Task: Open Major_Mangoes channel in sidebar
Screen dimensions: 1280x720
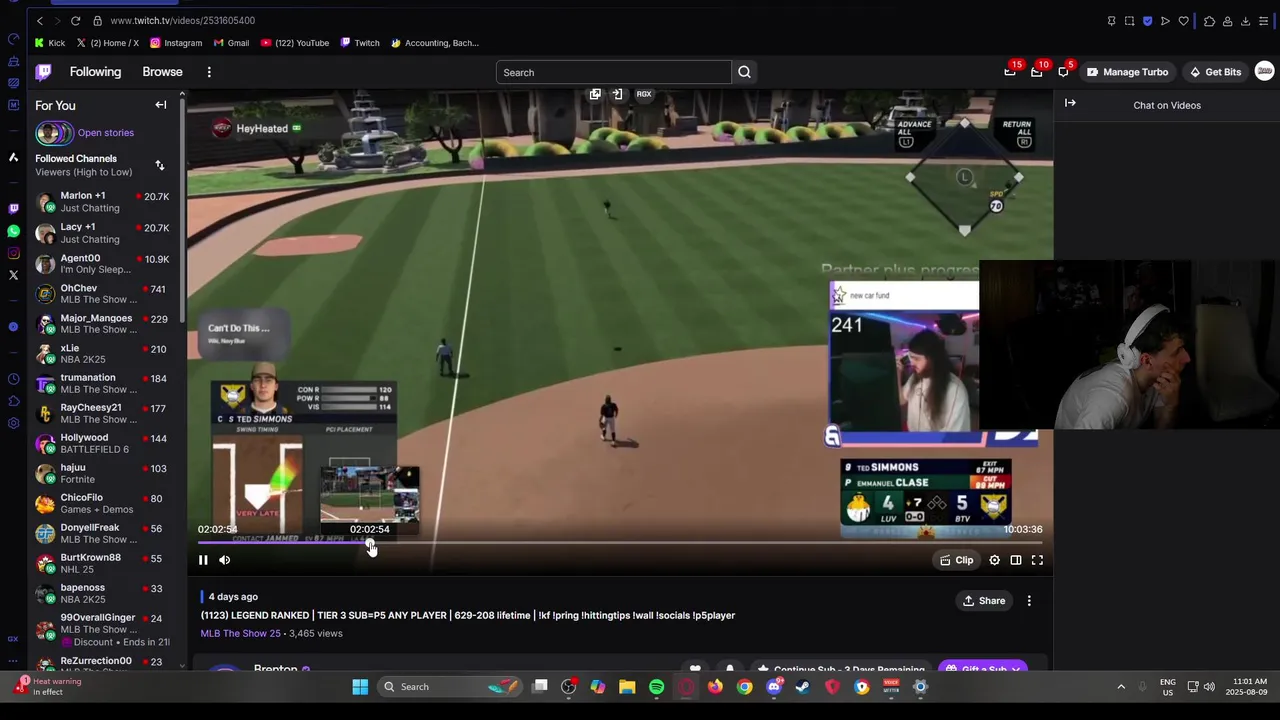Action: coord(103,324)
